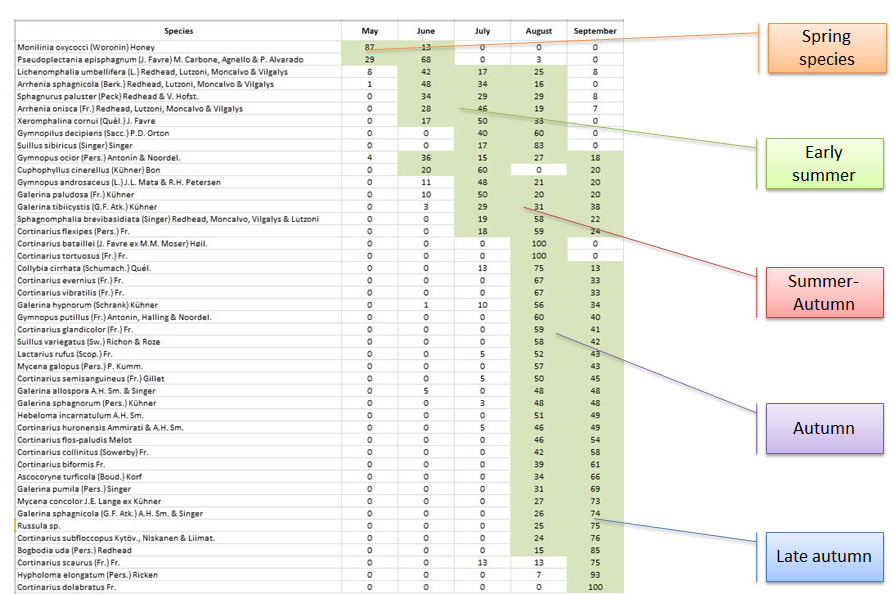Click the August column header

pos(539,31)
